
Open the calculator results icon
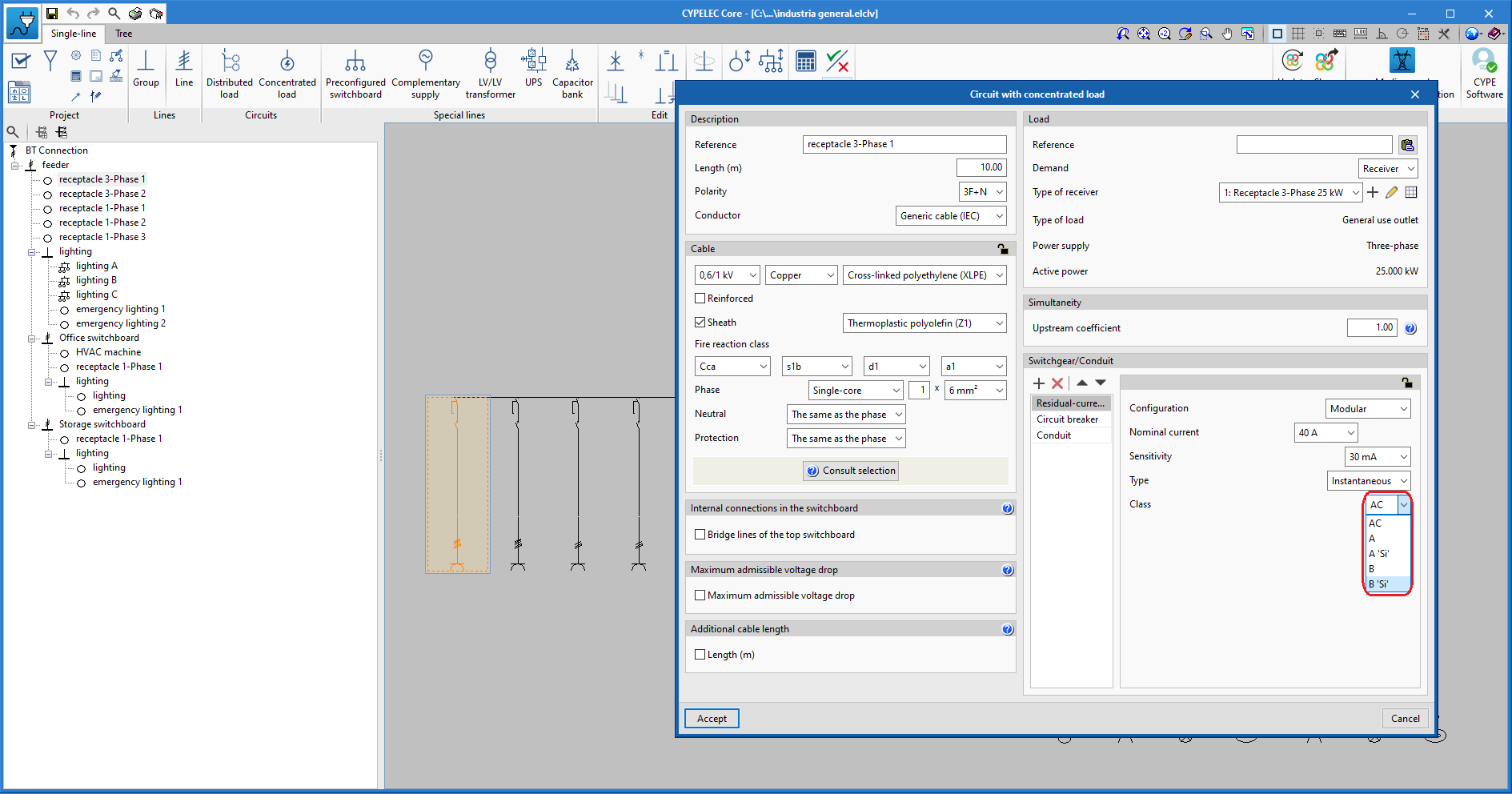(x=805, y=61)
